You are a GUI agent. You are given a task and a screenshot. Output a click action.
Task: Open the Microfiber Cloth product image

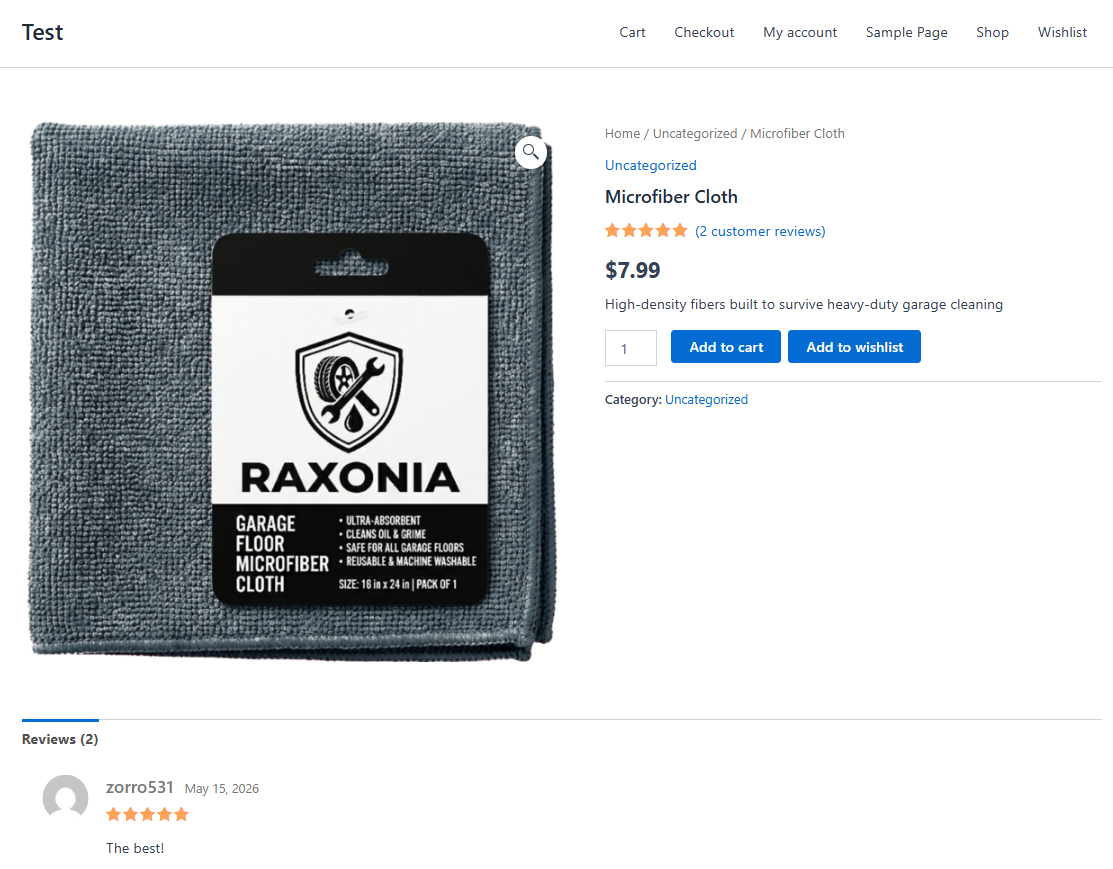[x=291, y=392]
